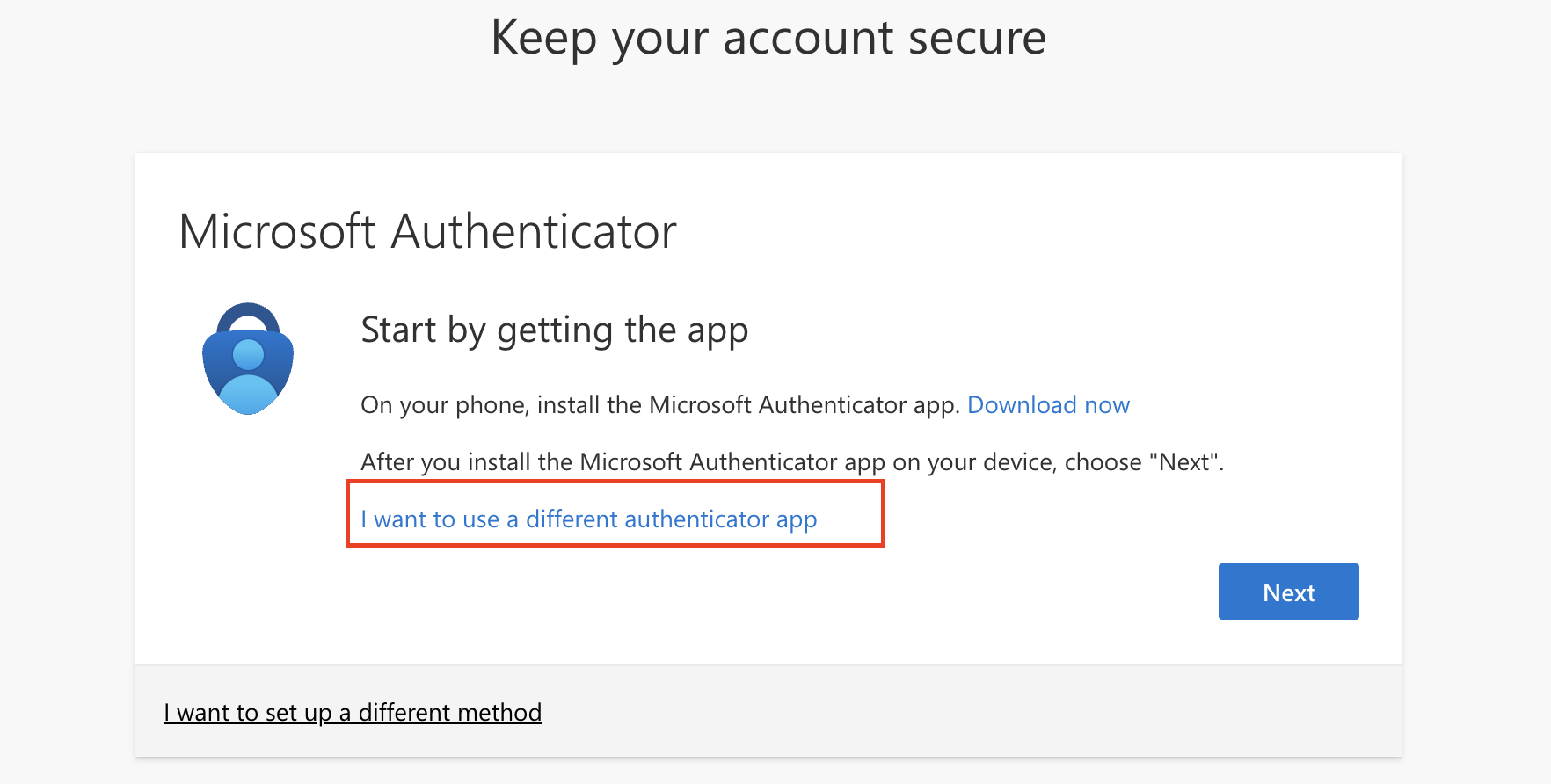Click the word "secure" in the page title
Viewport: 1551px width, 784px height.
[x=977, y=39]
